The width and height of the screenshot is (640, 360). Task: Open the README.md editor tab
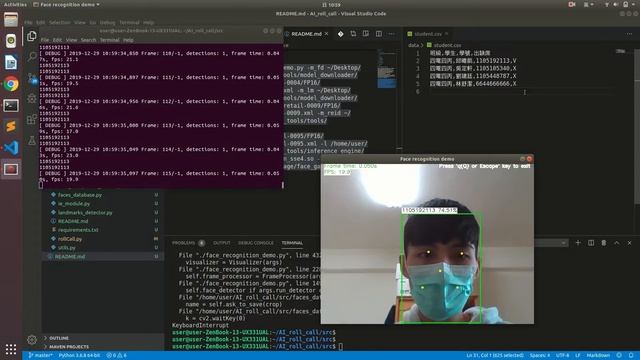click(x=307, y=34)
